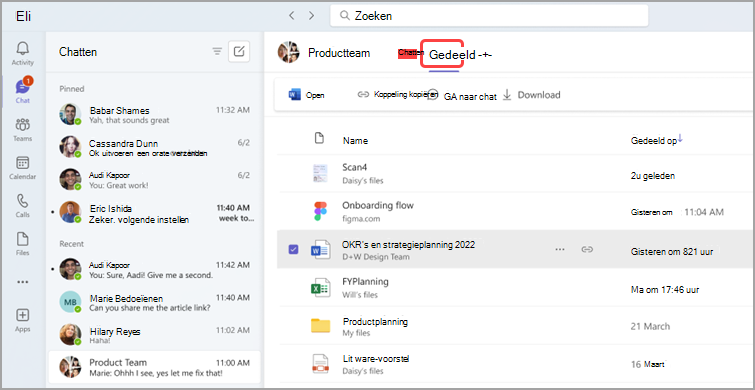The image size is (755, 390).
Task: Select the Chat icon with badge
Action: tap(23, 91)
